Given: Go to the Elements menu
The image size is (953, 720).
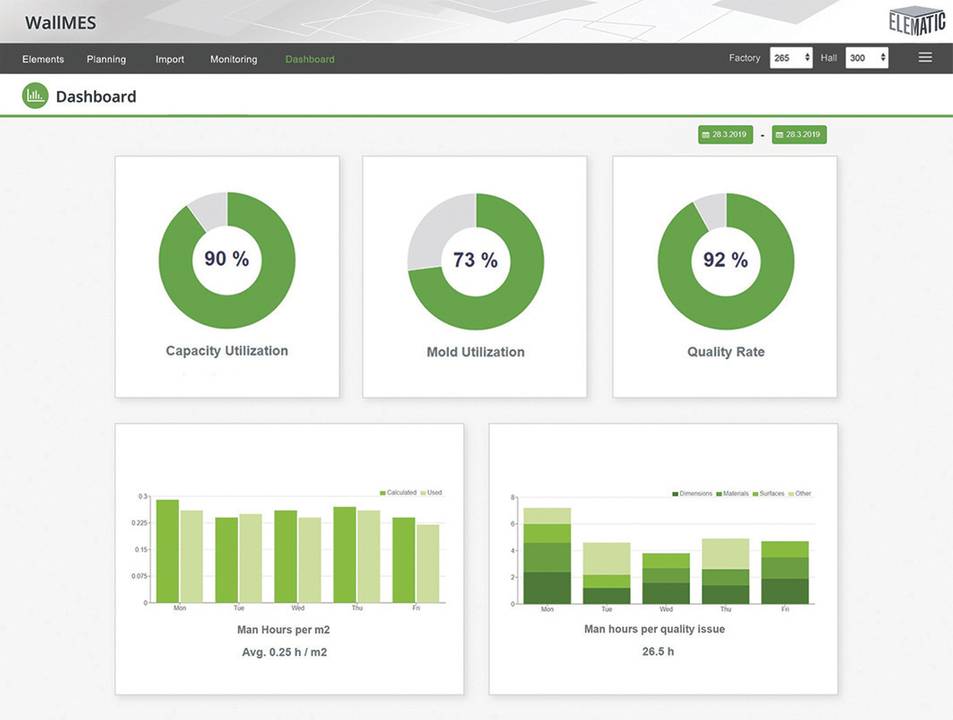Looking at the screenshot, I should [43, 59].
